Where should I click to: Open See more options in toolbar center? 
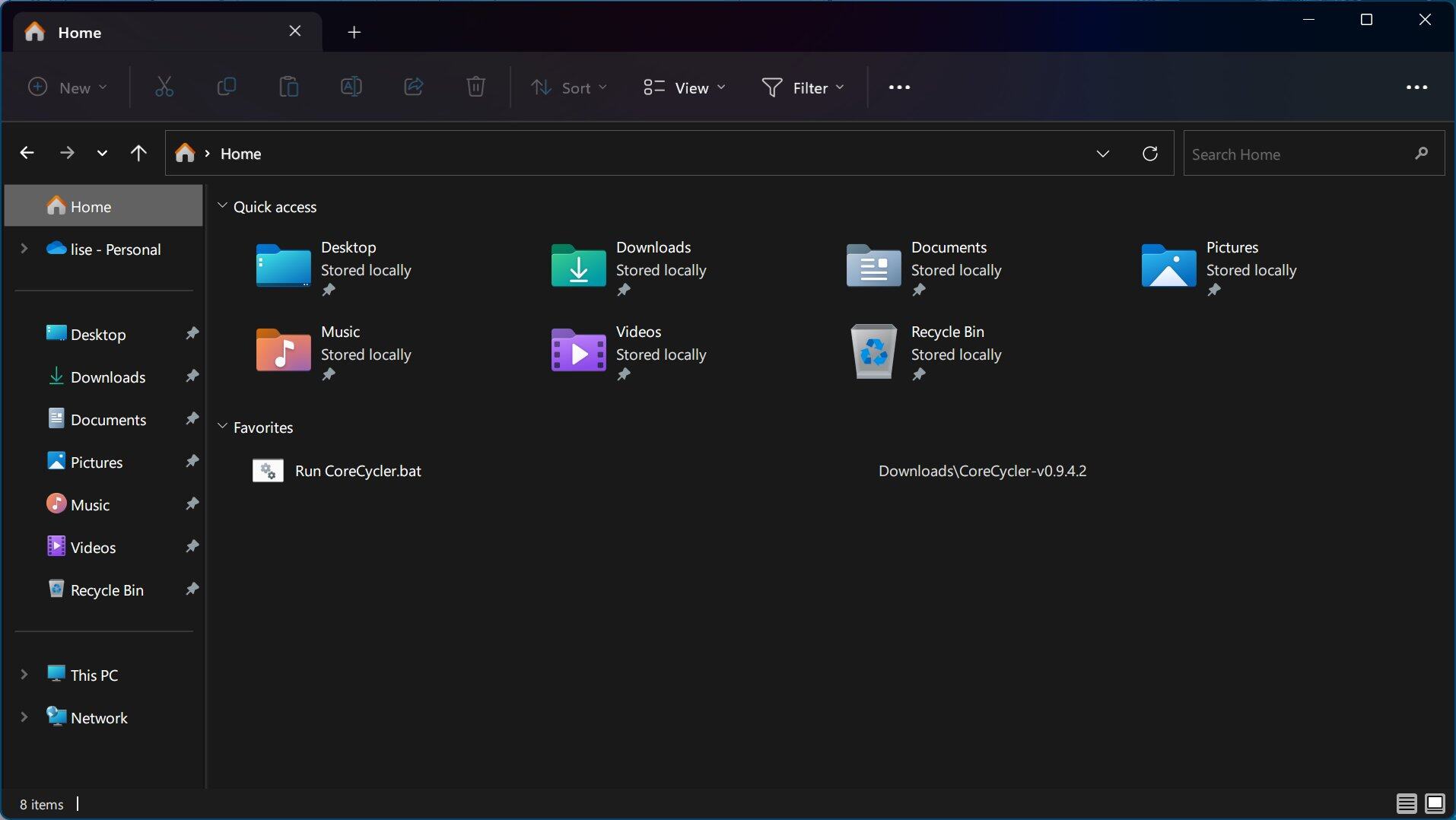pos(899,87)
